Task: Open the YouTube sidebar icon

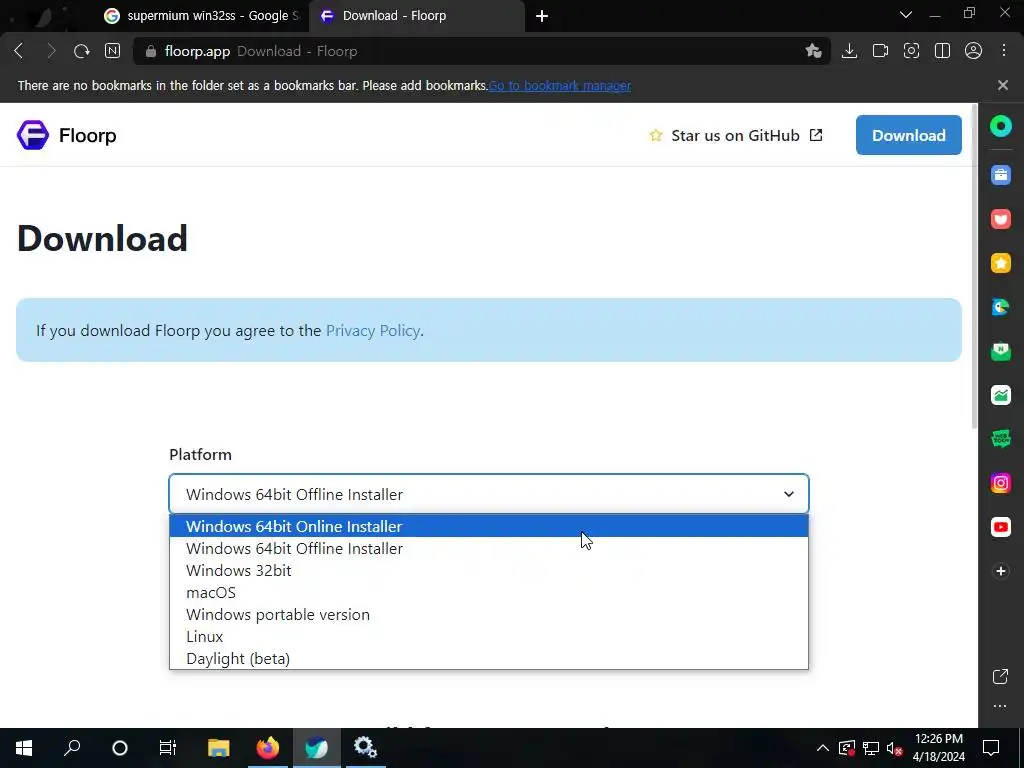Action: (1000, 527)
